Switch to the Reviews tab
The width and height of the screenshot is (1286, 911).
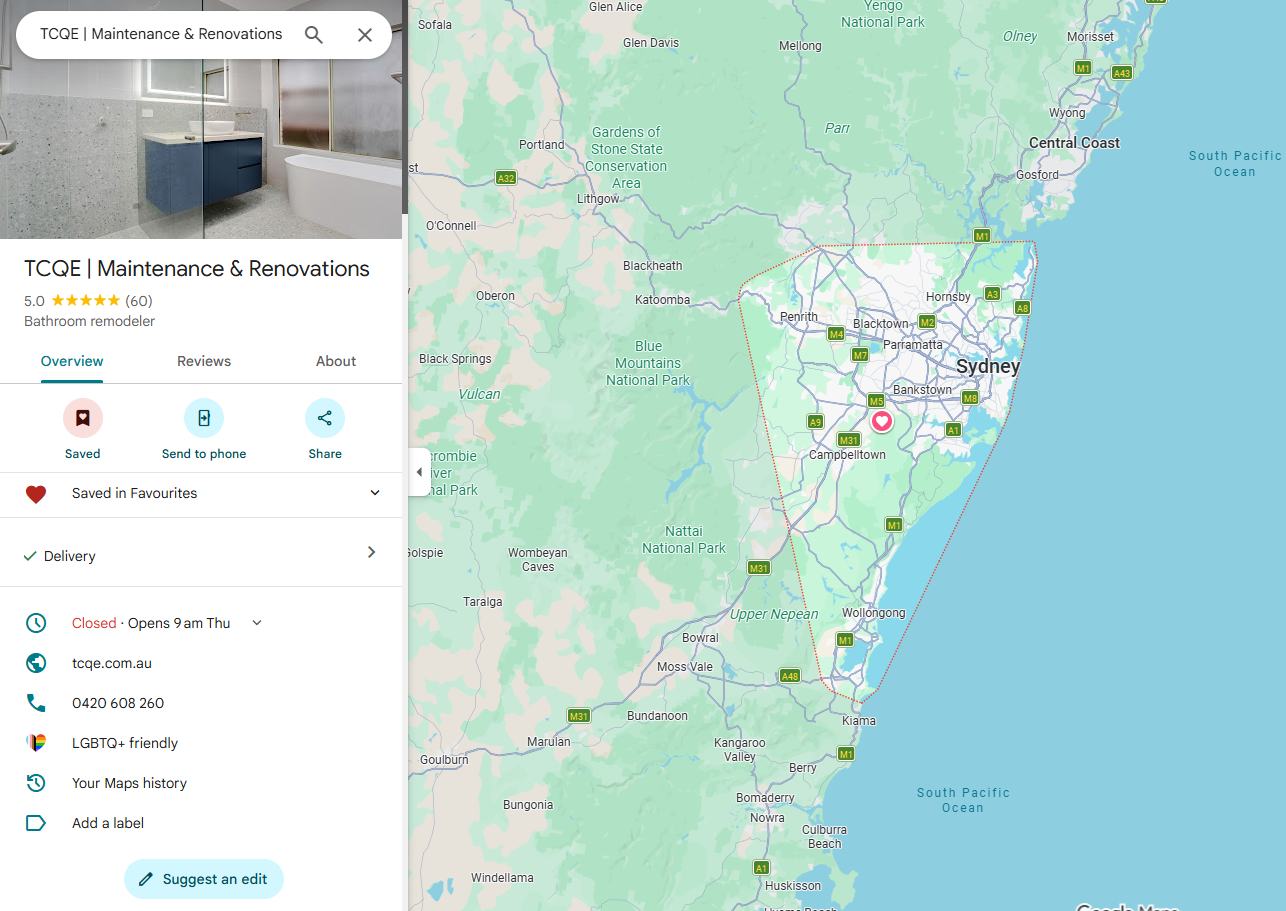[204, 361]
